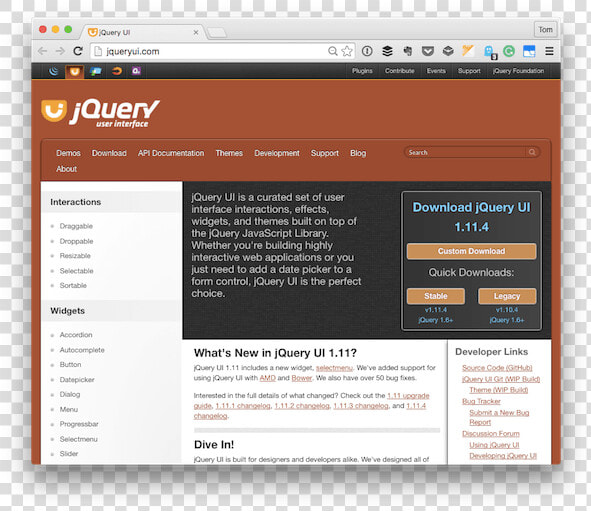591x511 pixels.
Task: Click the Pocket extension icon
Action: [428, 51]
